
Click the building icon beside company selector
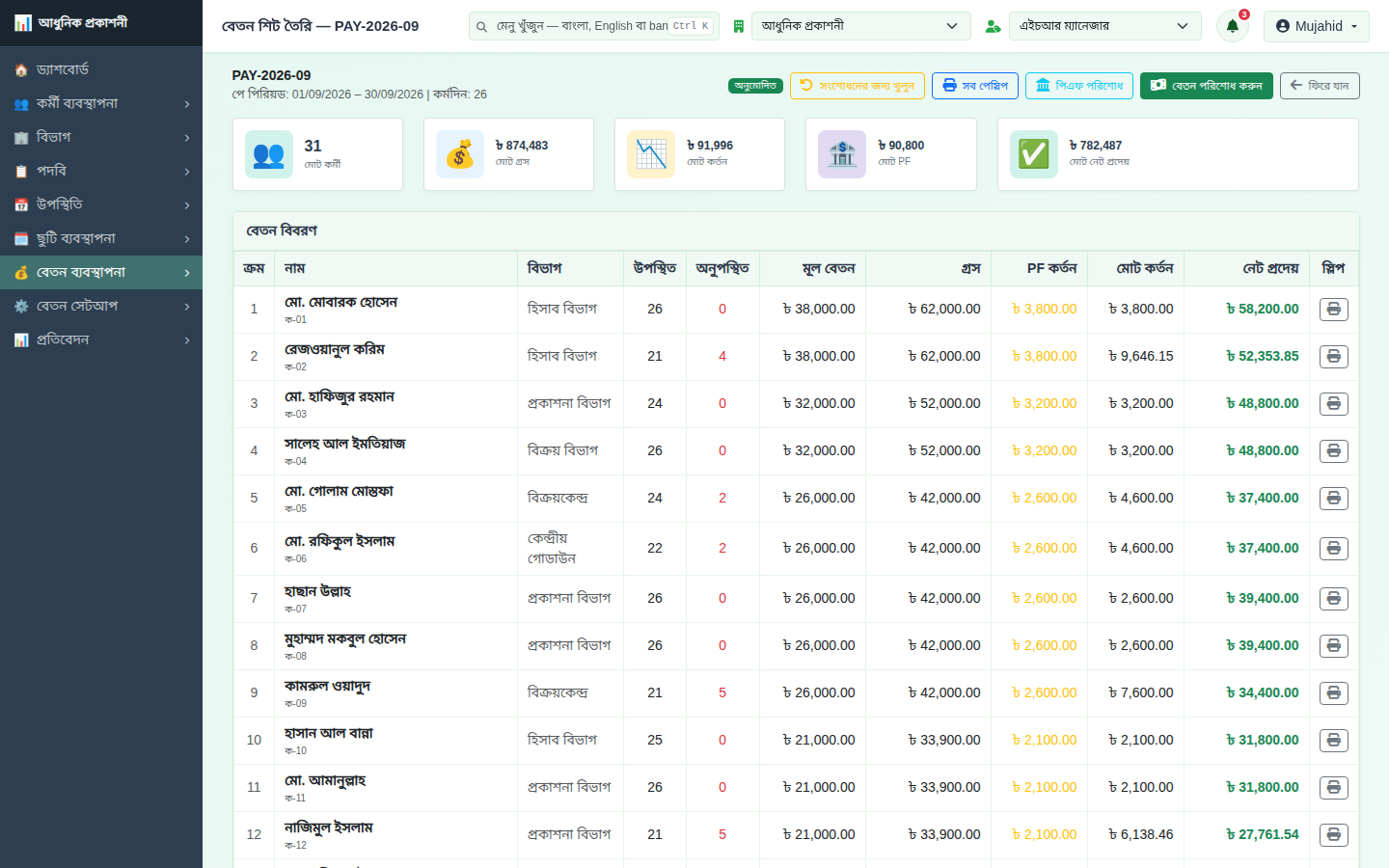pos(739,26)
